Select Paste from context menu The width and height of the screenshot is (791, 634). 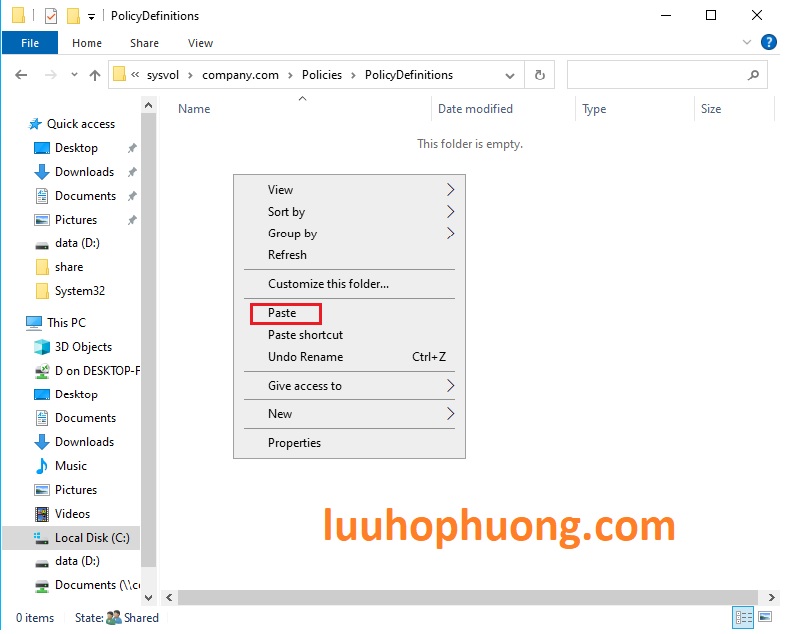(283, 313)
